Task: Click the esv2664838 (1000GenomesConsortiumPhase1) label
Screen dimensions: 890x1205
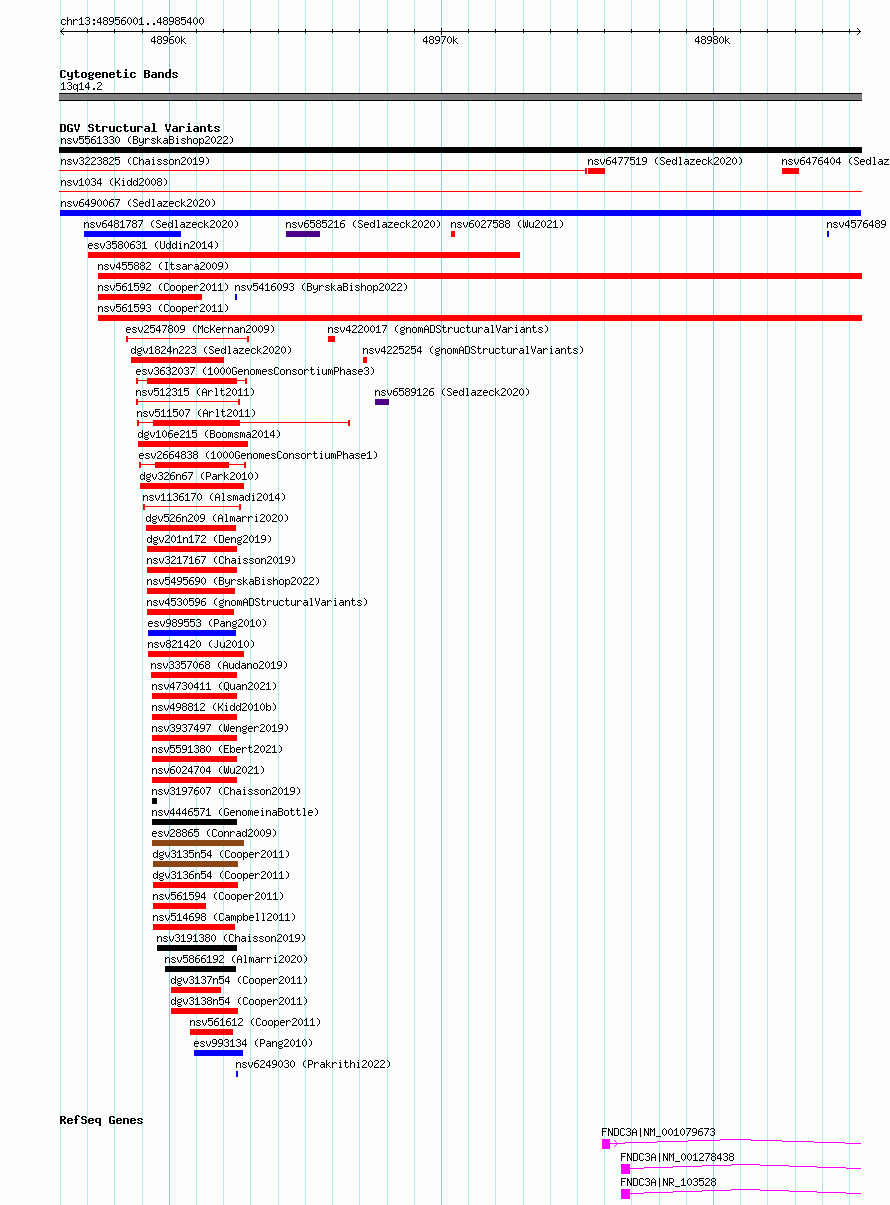Action: 258,455
